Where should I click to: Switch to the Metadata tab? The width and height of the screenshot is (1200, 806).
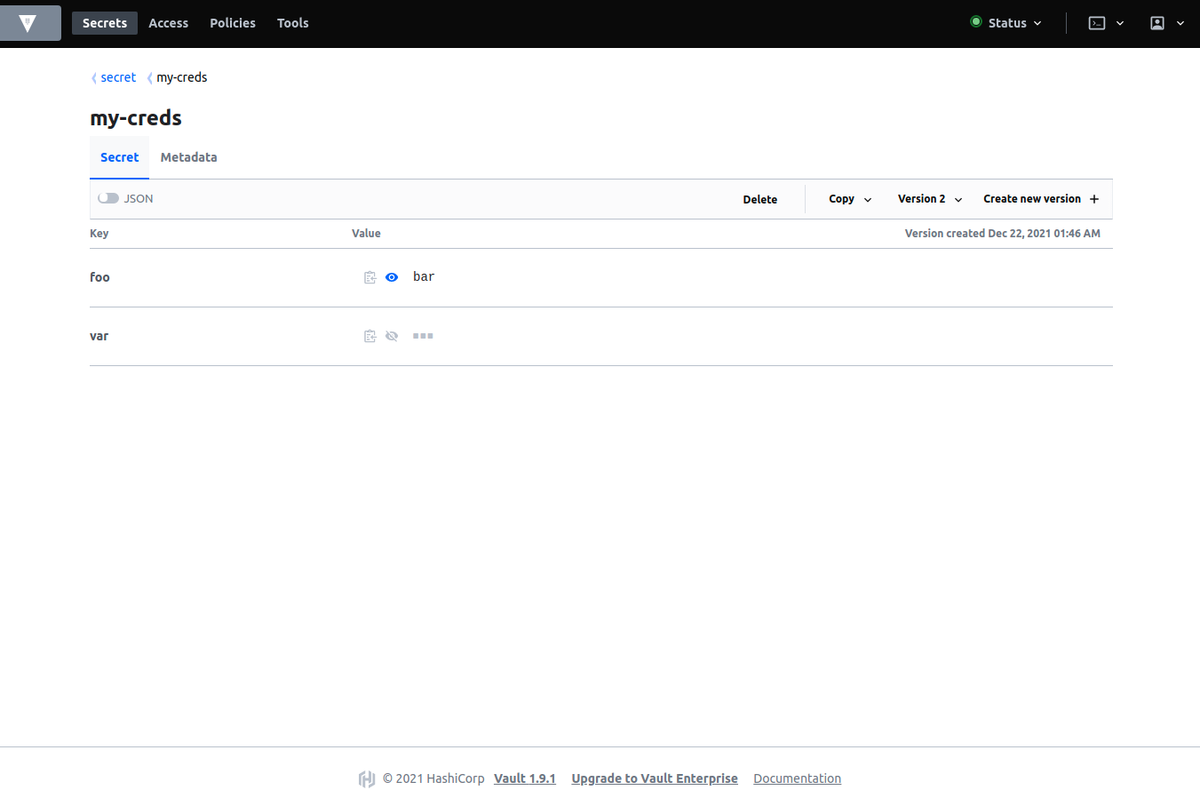(189, 157)
